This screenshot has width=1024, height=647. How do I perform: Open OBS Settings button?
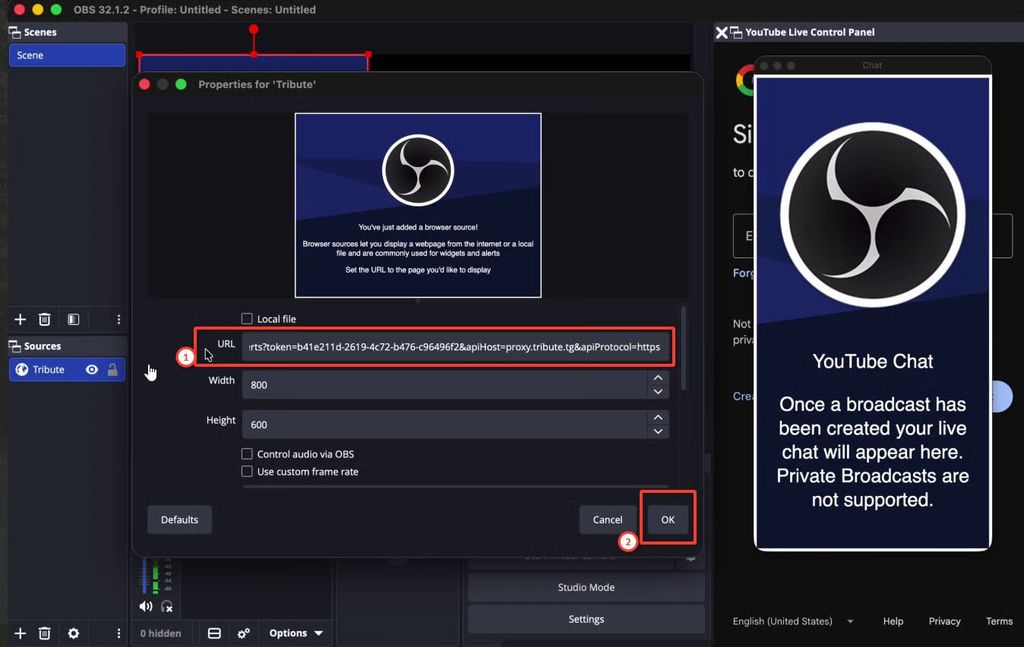click(x=586, y=619)
